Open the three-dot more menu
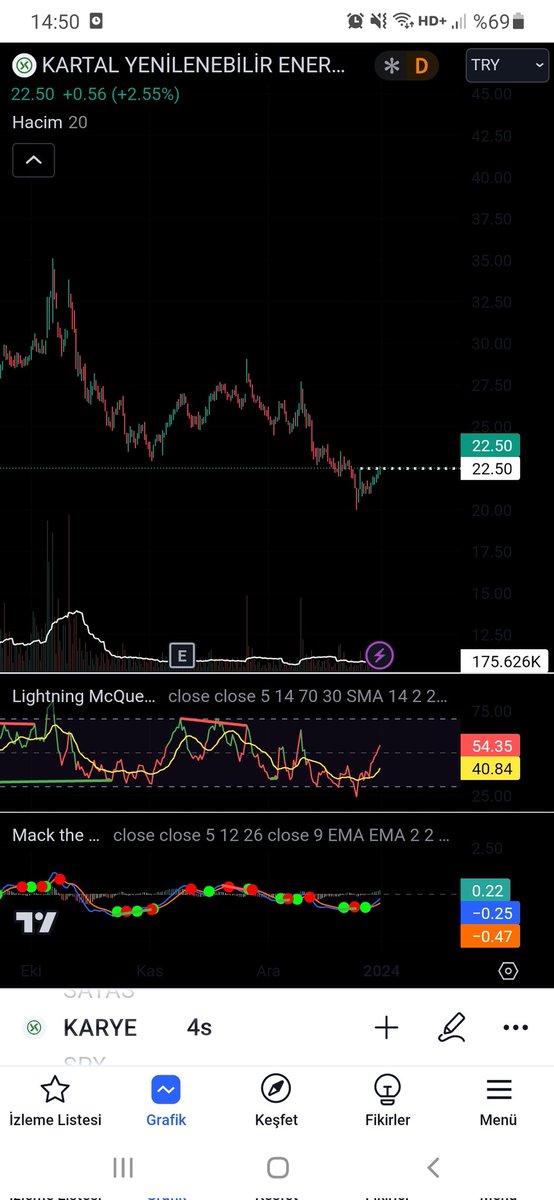The width and height of the screenshot is (554, 1200). [516, 1028]
